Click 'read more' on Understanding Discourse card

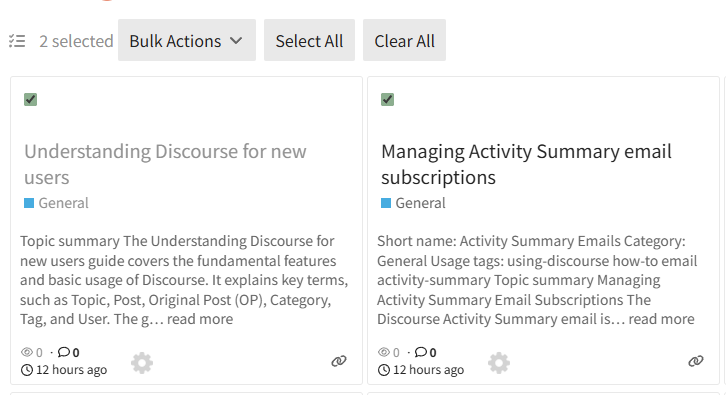[200, 319]
